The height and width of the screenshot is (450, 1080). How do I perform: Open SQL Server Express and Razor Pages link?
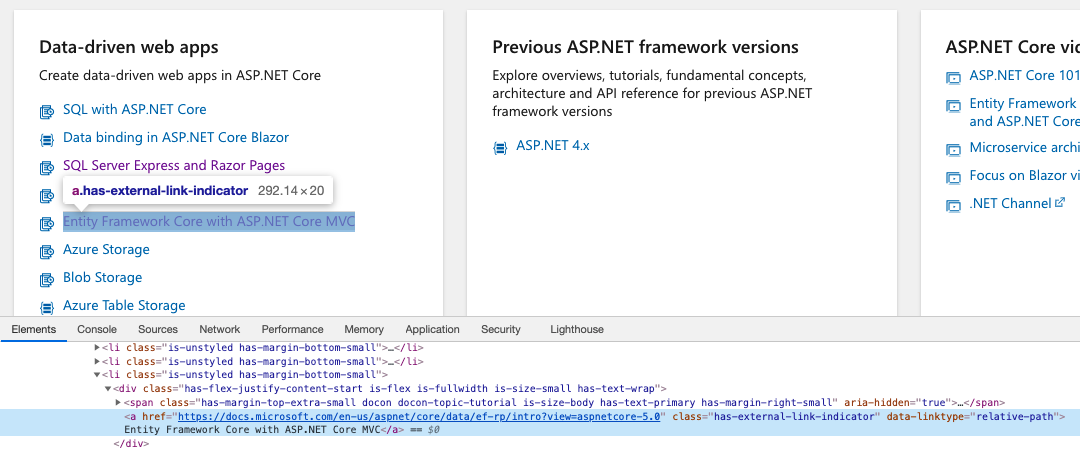[x=174, y=165]
